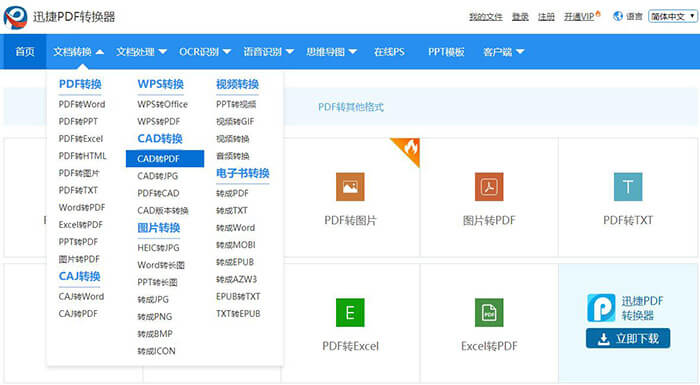Viewport: 700px width, 385px height.
Task: Click the 开通VIP link
Action: 579,17
